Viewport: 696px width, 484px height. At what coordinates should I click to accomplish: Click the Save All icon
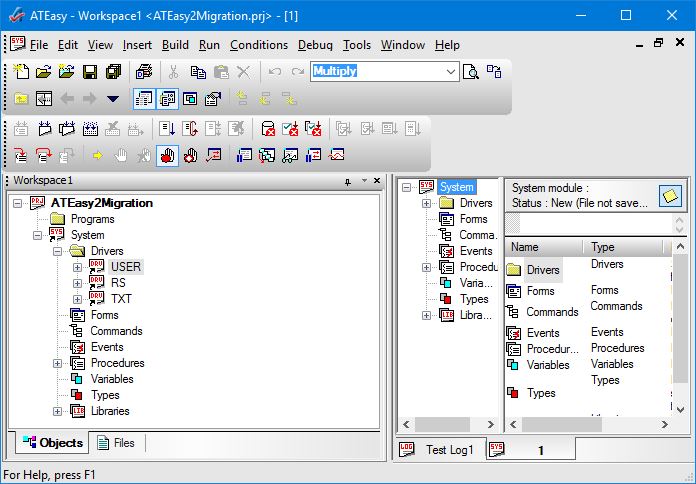113,71
